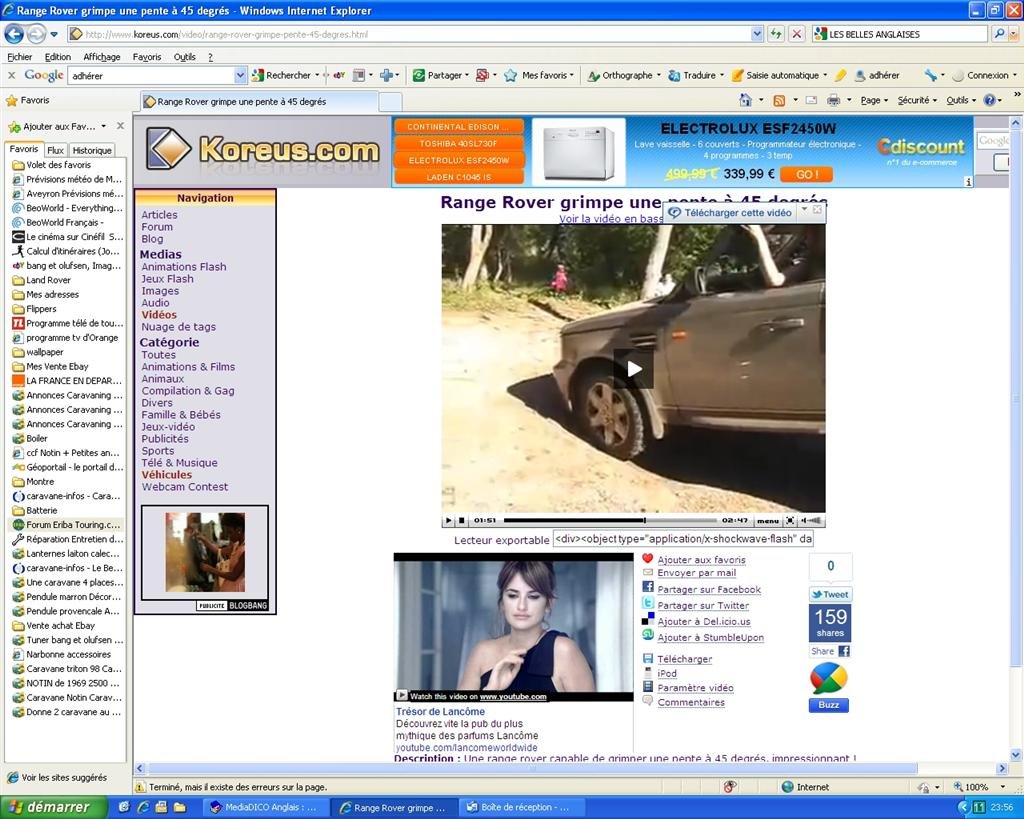The height and width of the screenshot is (819, 1024).
Task: Click the Print icon
Action: (x=833, y=101)
